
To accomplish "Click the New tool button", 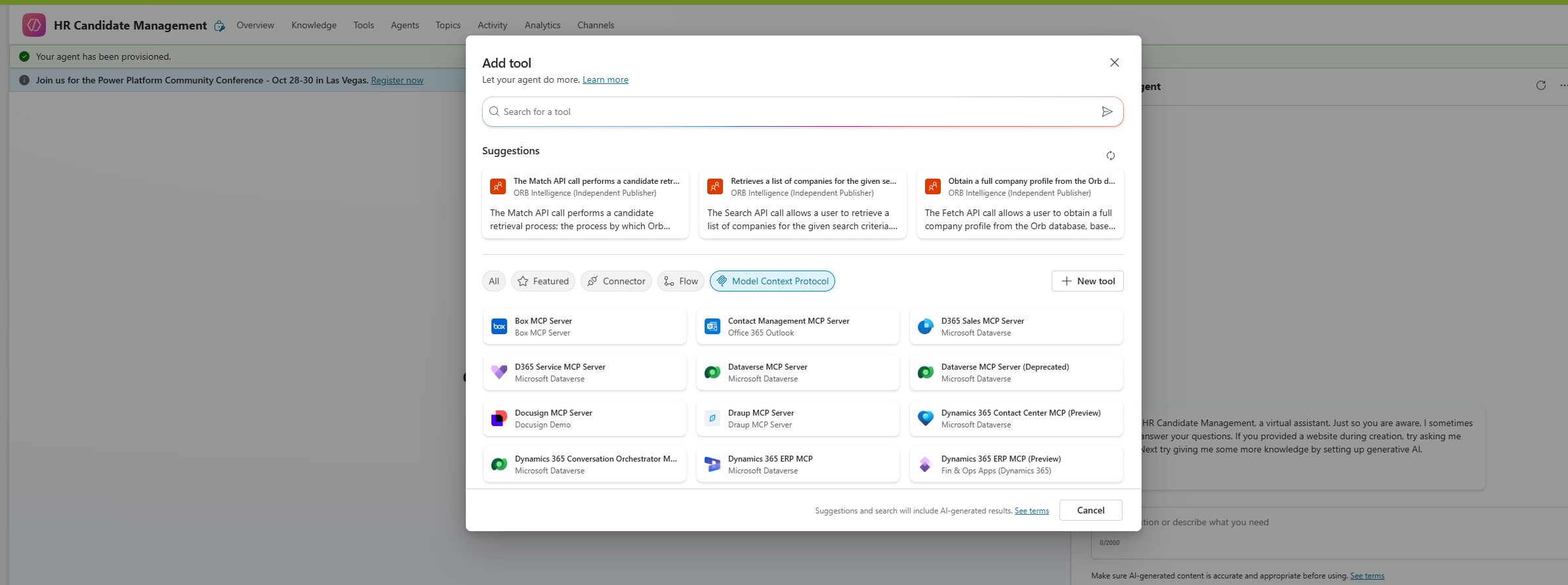I will pyautogui.click(x=1087, y=281).
